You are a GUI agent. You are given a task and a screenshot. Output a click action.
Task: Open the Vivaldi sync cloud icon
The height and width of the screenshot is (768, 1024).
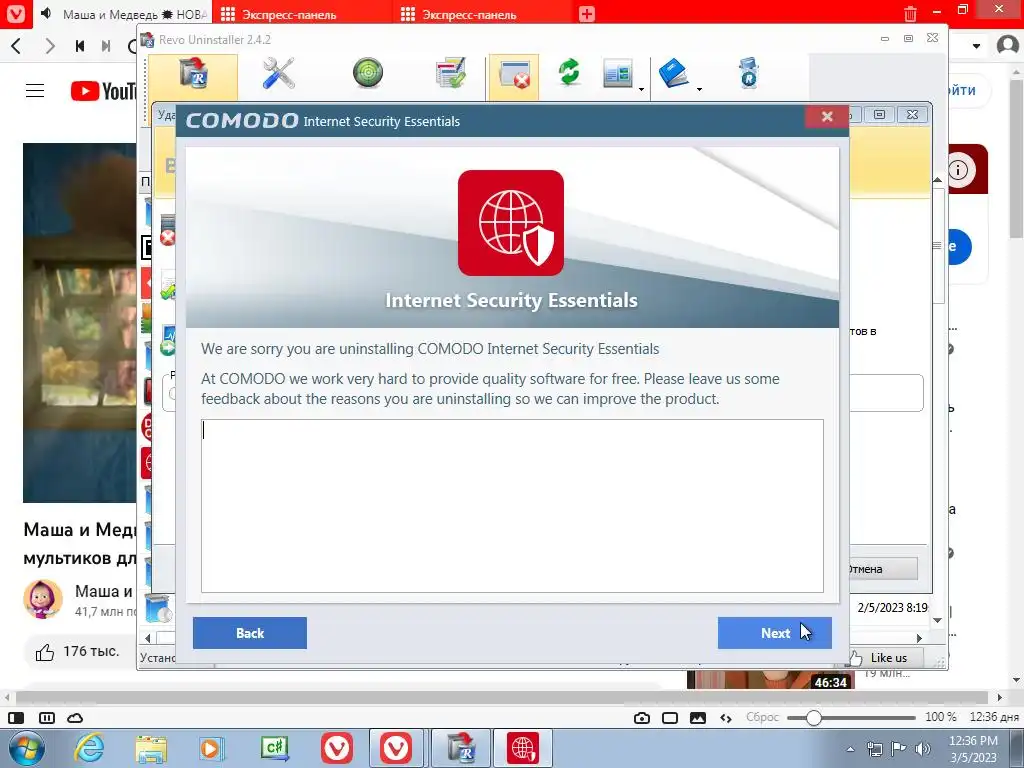click(75, 718)
